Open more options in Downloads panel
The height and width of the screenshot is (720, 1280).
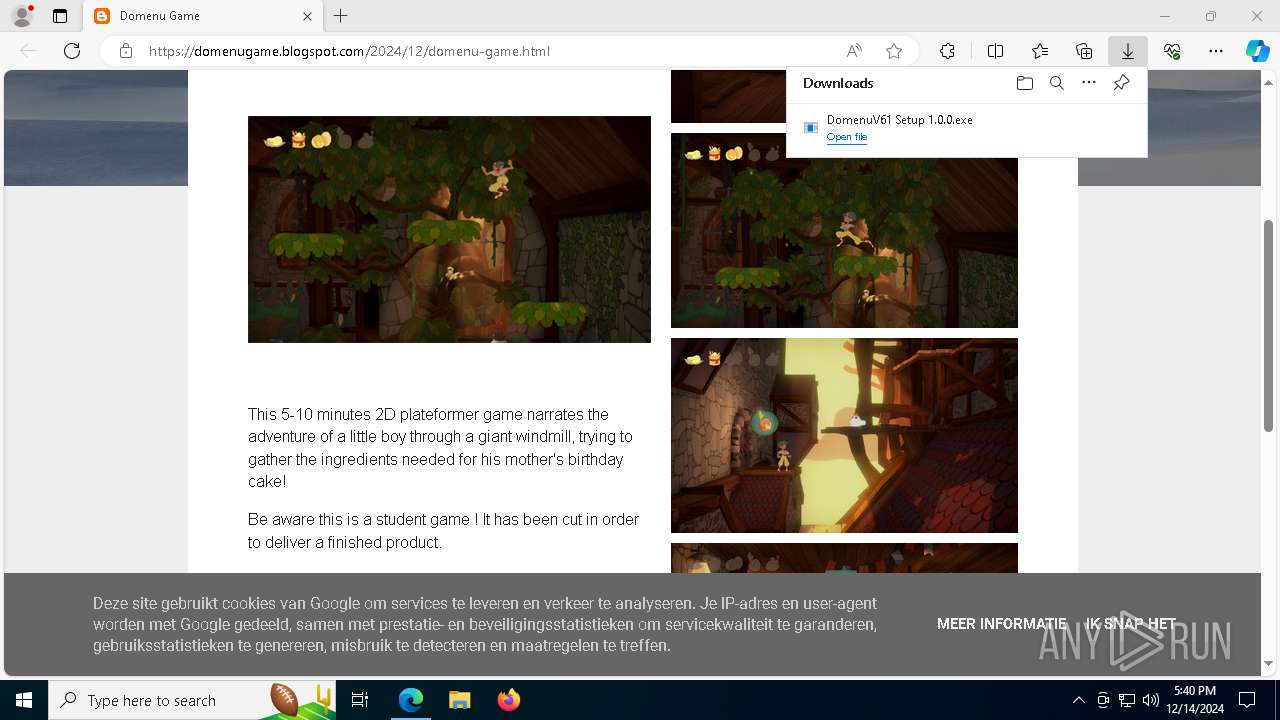point(1089,83)
